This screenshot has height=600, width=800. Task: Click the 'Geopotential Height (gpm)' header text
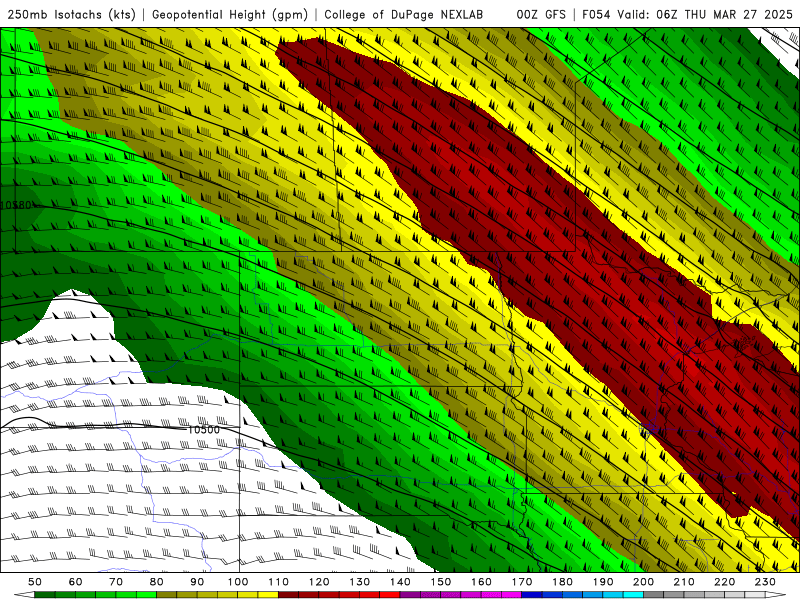230,14
